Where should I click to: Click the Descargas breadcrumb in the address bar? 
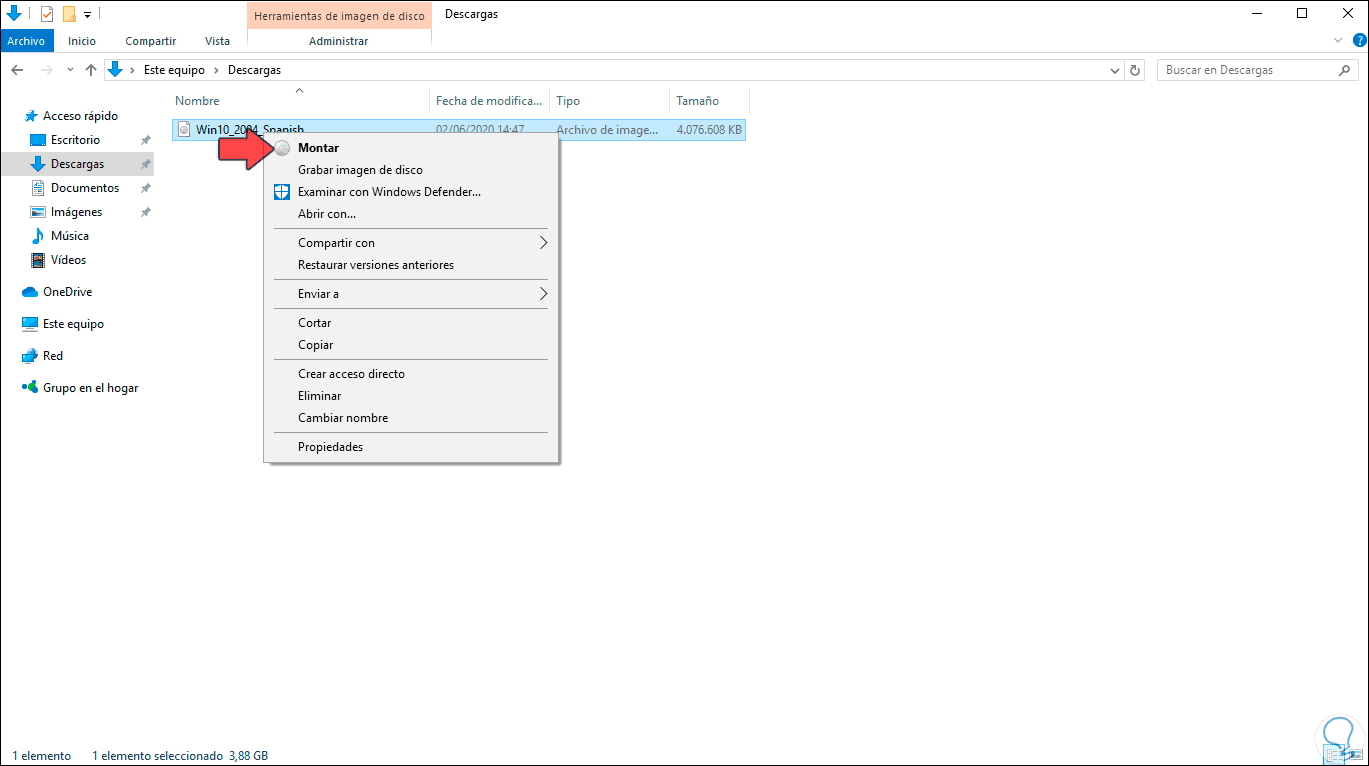[254, 70]
